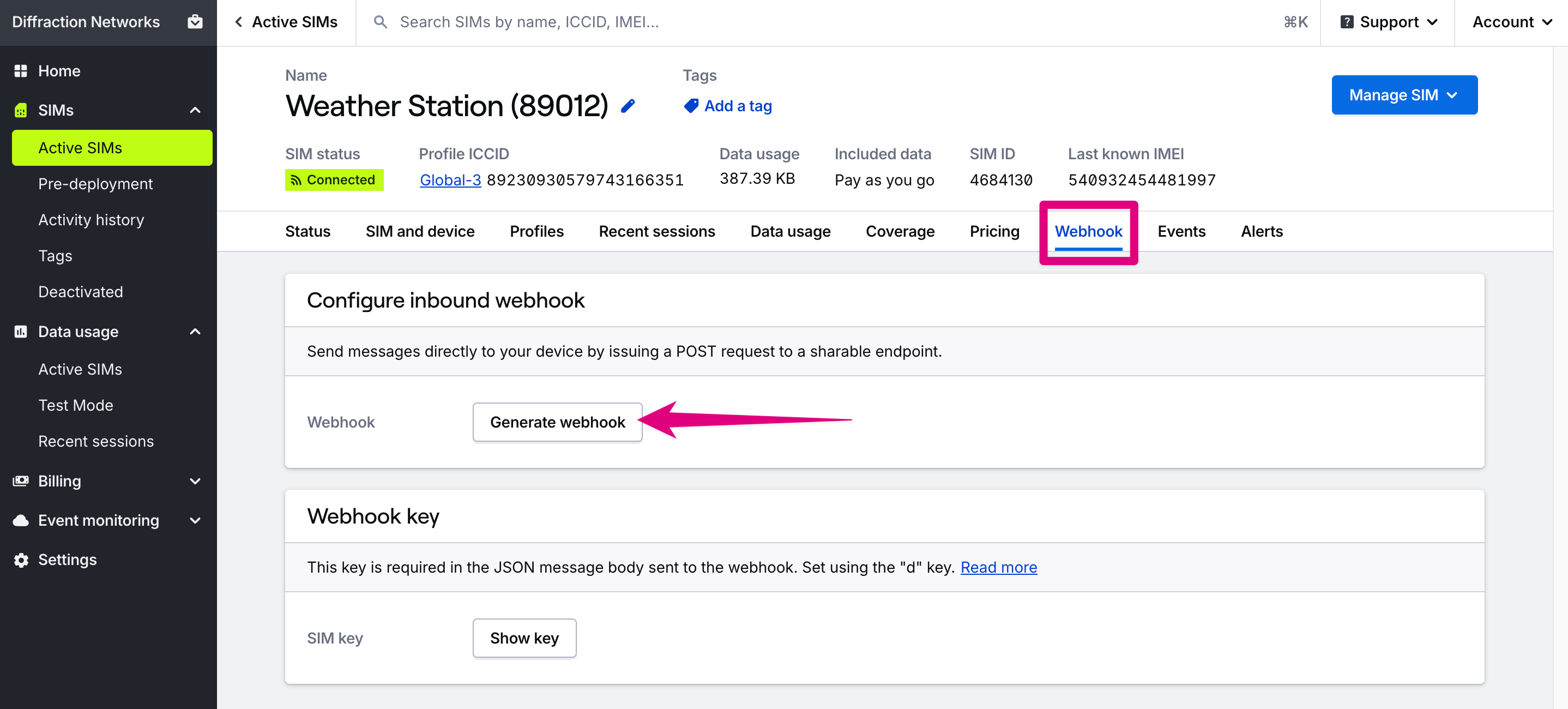This screenshot has width=1568, height=709.
Task: Open the Account dropdown menu
Action: click(x=1512, y=22)
